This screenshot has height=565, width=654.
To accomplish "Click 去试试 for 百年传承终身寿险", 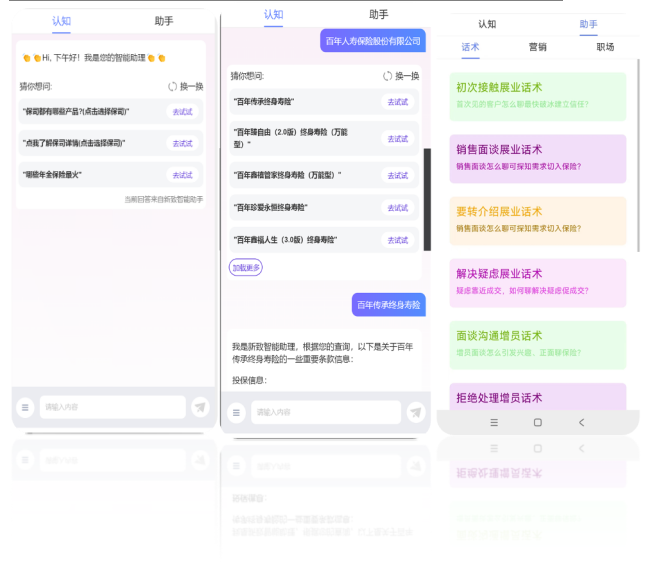I will click(x=398, y=102).
